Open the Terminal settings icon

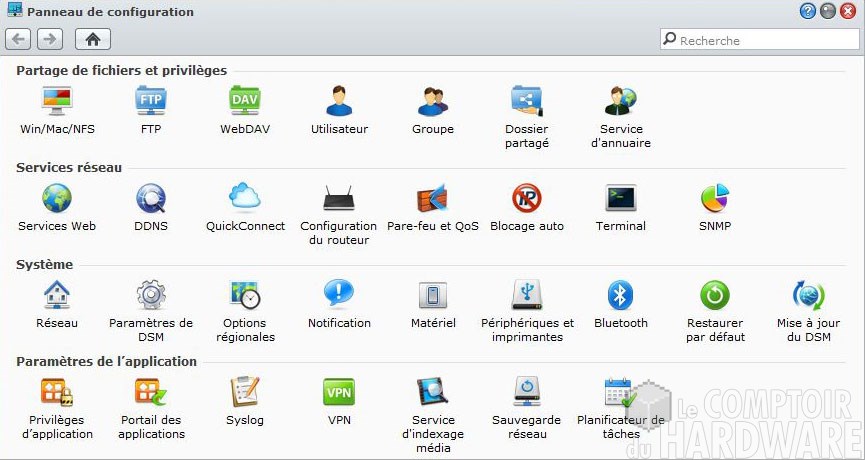point(621,198)
